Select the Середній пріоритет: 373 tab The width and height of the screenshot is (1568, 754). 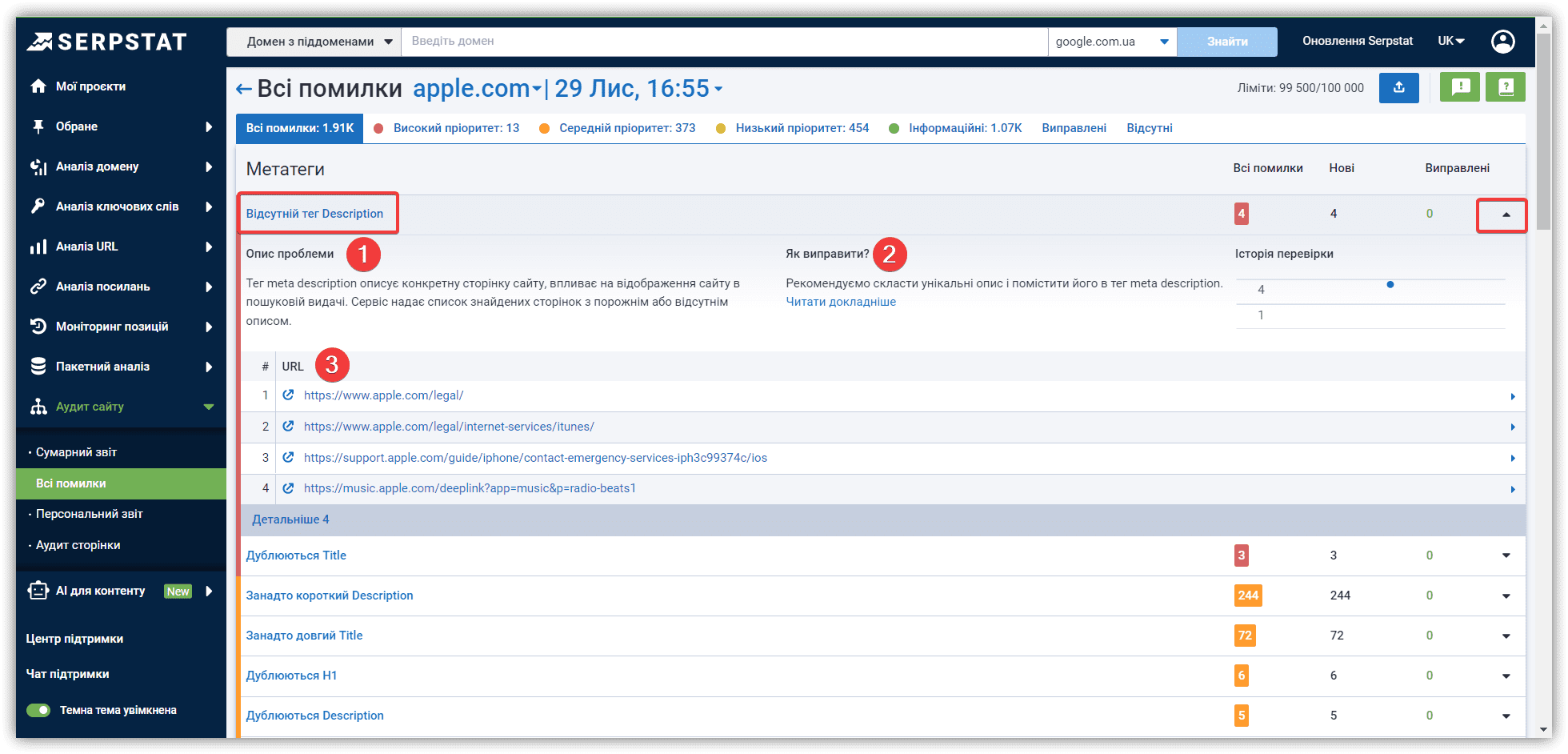point(618,128)
